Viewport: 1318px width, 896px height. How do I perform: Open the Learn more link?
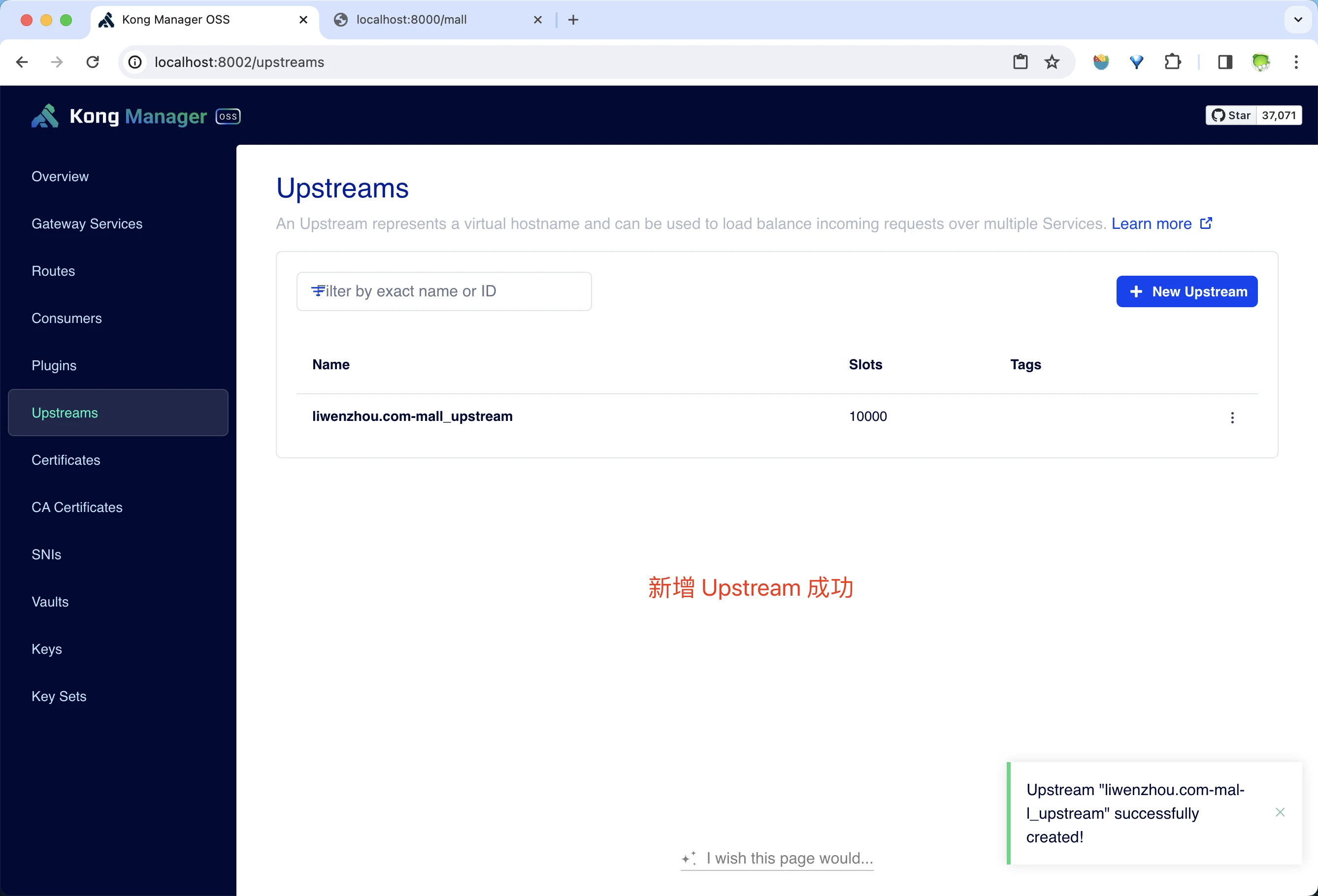pyautogui.click(x=1151, y=224)
